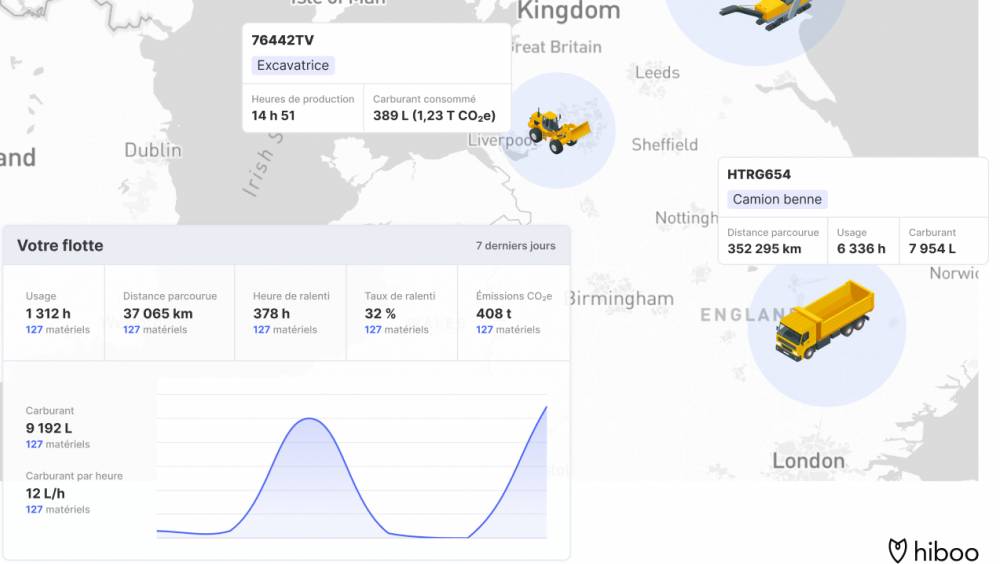Click the partially visible machine at top right

click(766, 12)
